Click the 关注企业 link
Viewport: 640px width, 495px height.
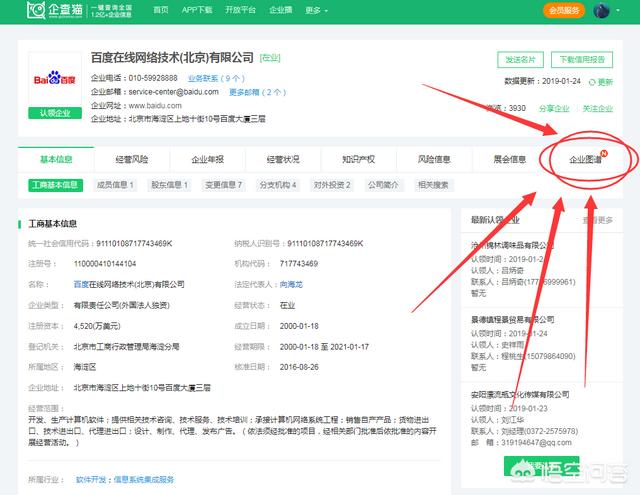pos(598,109)
